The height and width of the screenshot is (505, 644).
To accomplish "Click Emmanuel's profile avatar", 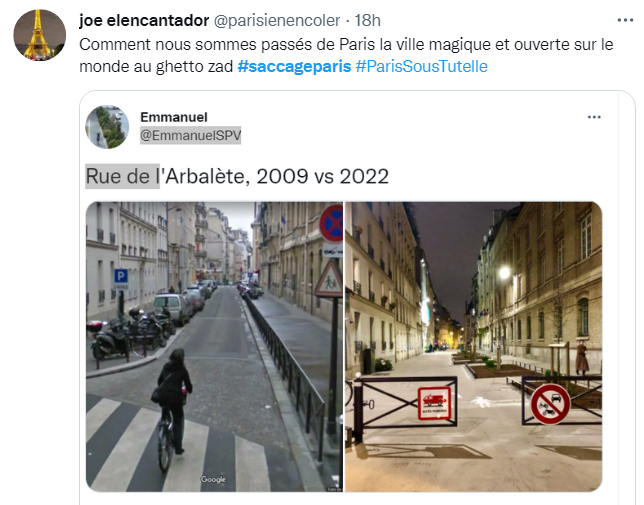I will tap(107, 127).
